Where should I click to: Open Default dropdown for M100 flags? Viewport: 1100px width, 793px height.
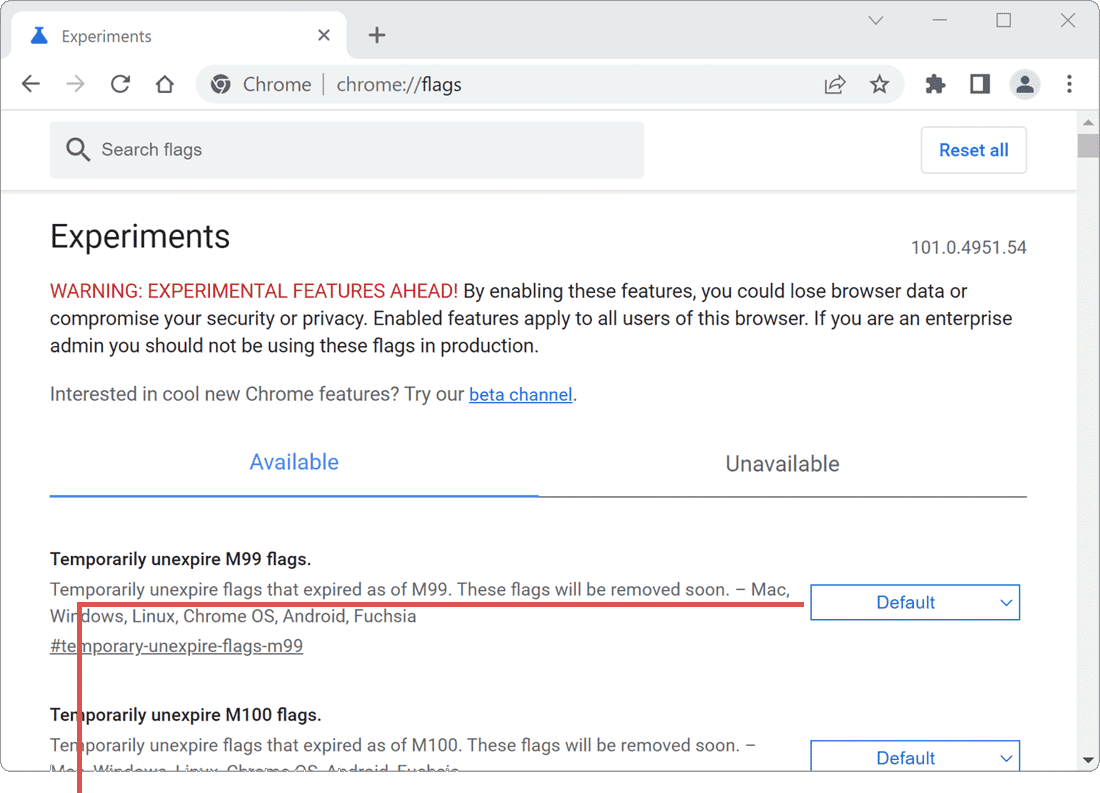(915, 756)
